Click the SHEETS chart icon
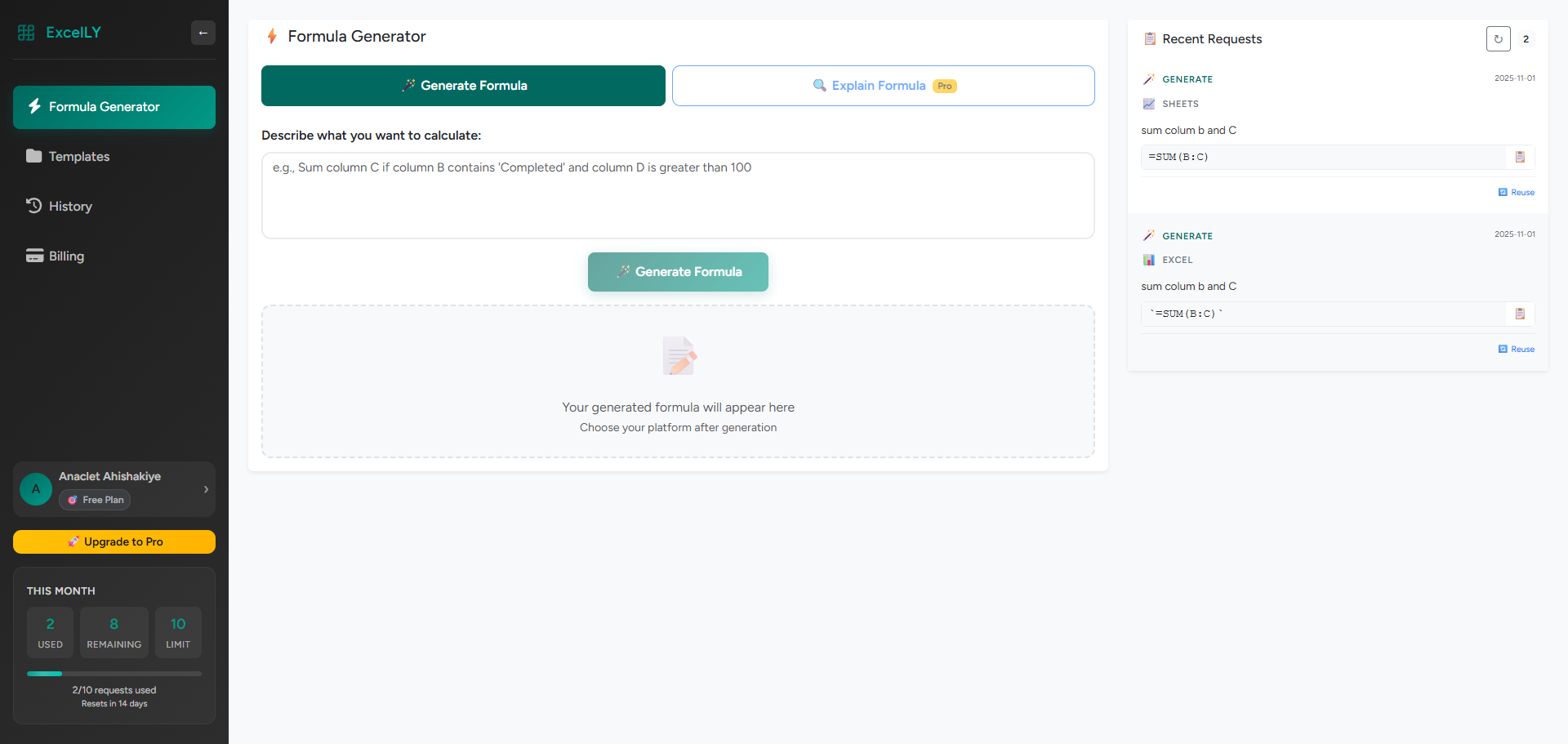Screen dimensions: 1568x744 [x=1149, y=104]
